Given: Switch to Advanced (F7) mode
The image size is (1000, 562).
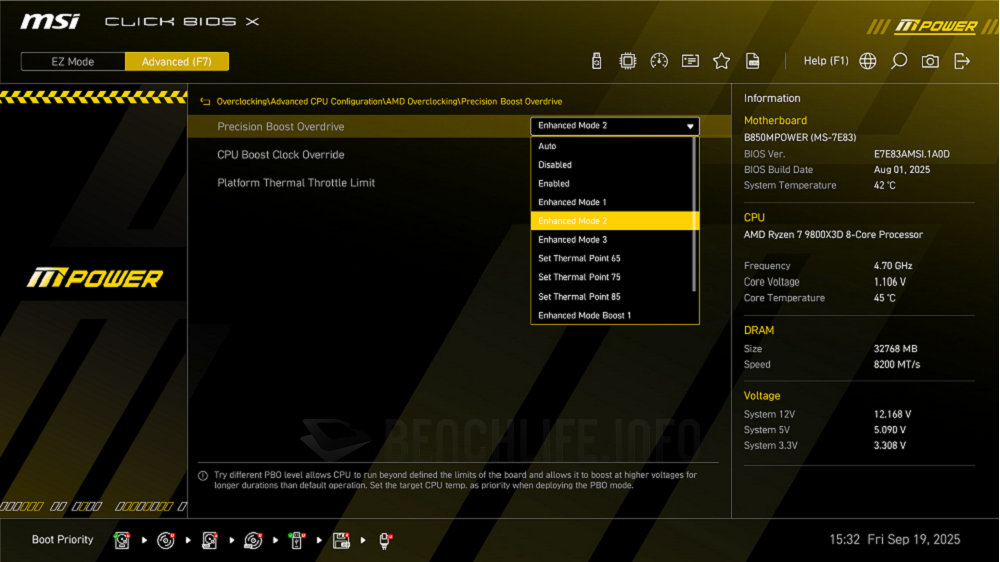Looking at the screenshot, I should click(177, 62).
